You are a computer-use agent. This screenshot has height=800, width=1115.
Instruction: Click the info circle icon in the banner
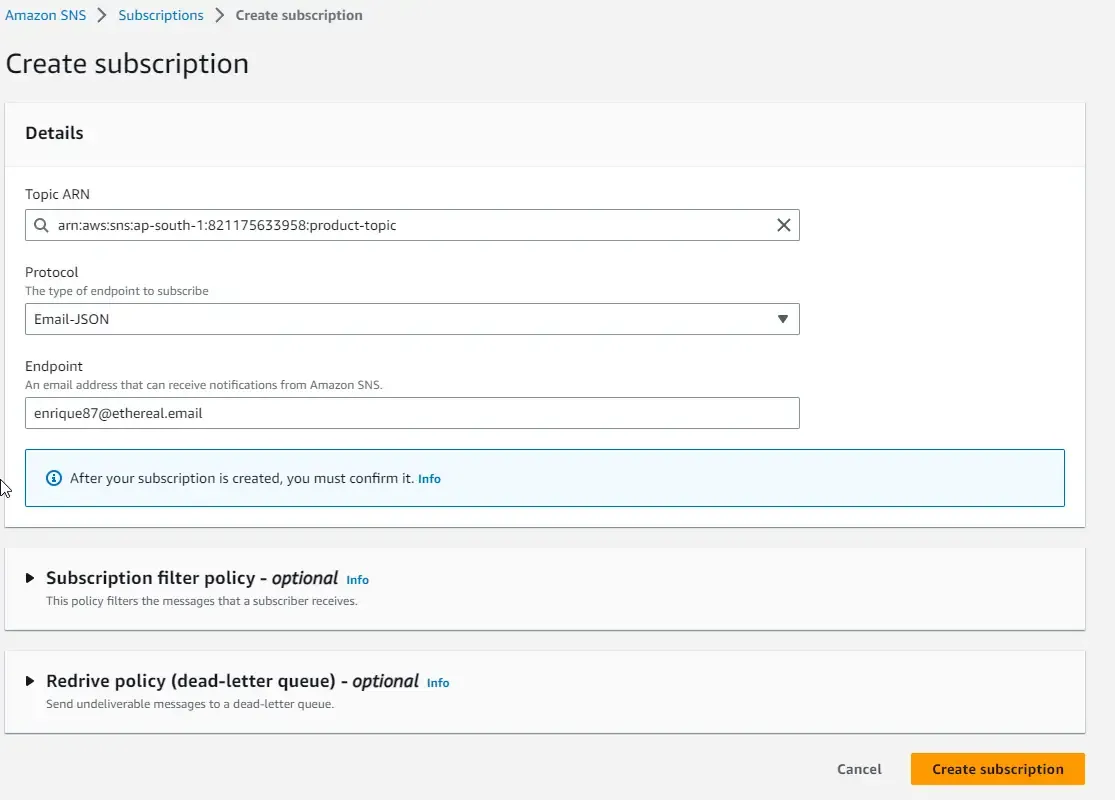[x=53, y=478]
